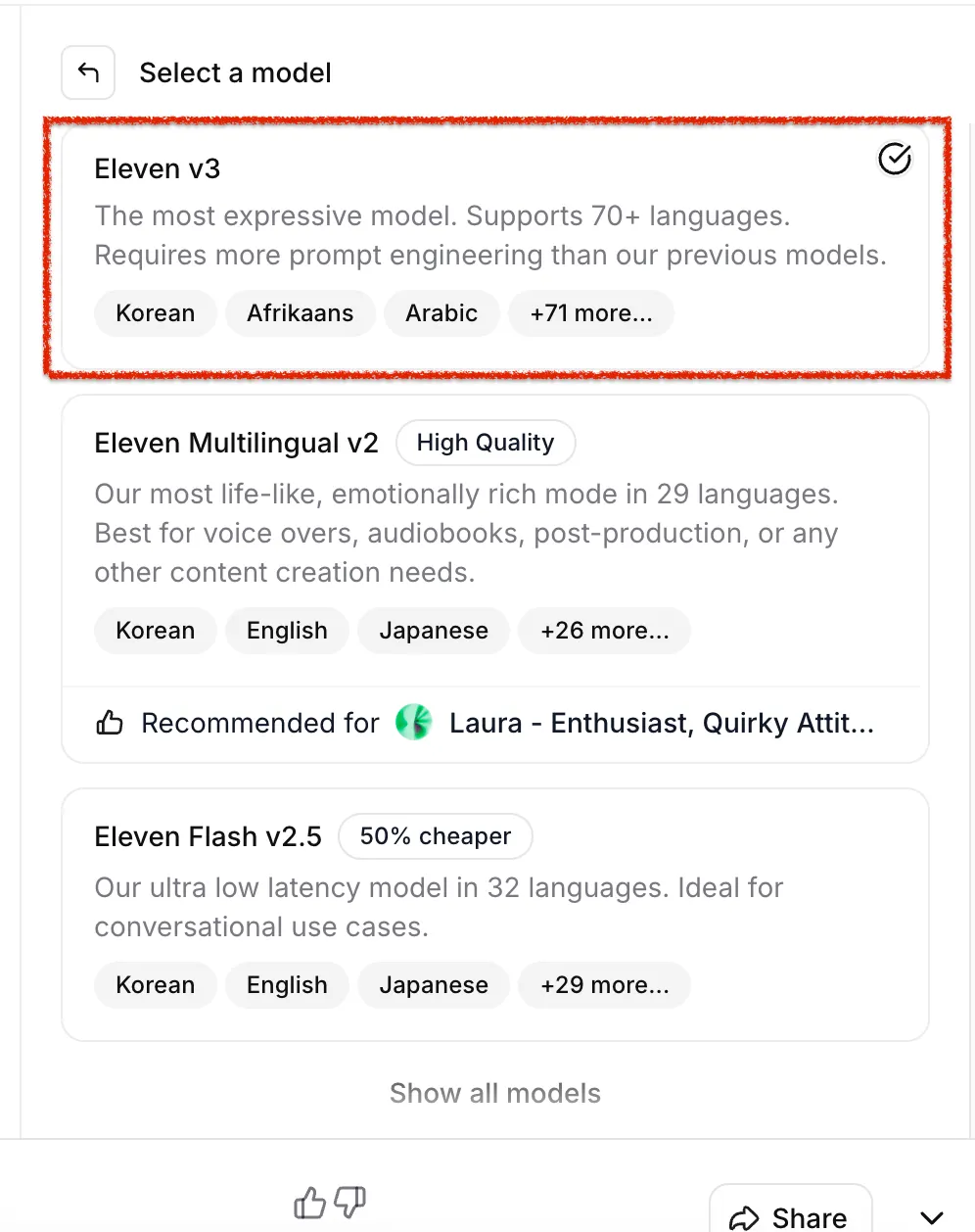Expand Flash v2.5's +29 more languages
The width and height of the screenshot is (975, 1232).
(x=604, y=985)
